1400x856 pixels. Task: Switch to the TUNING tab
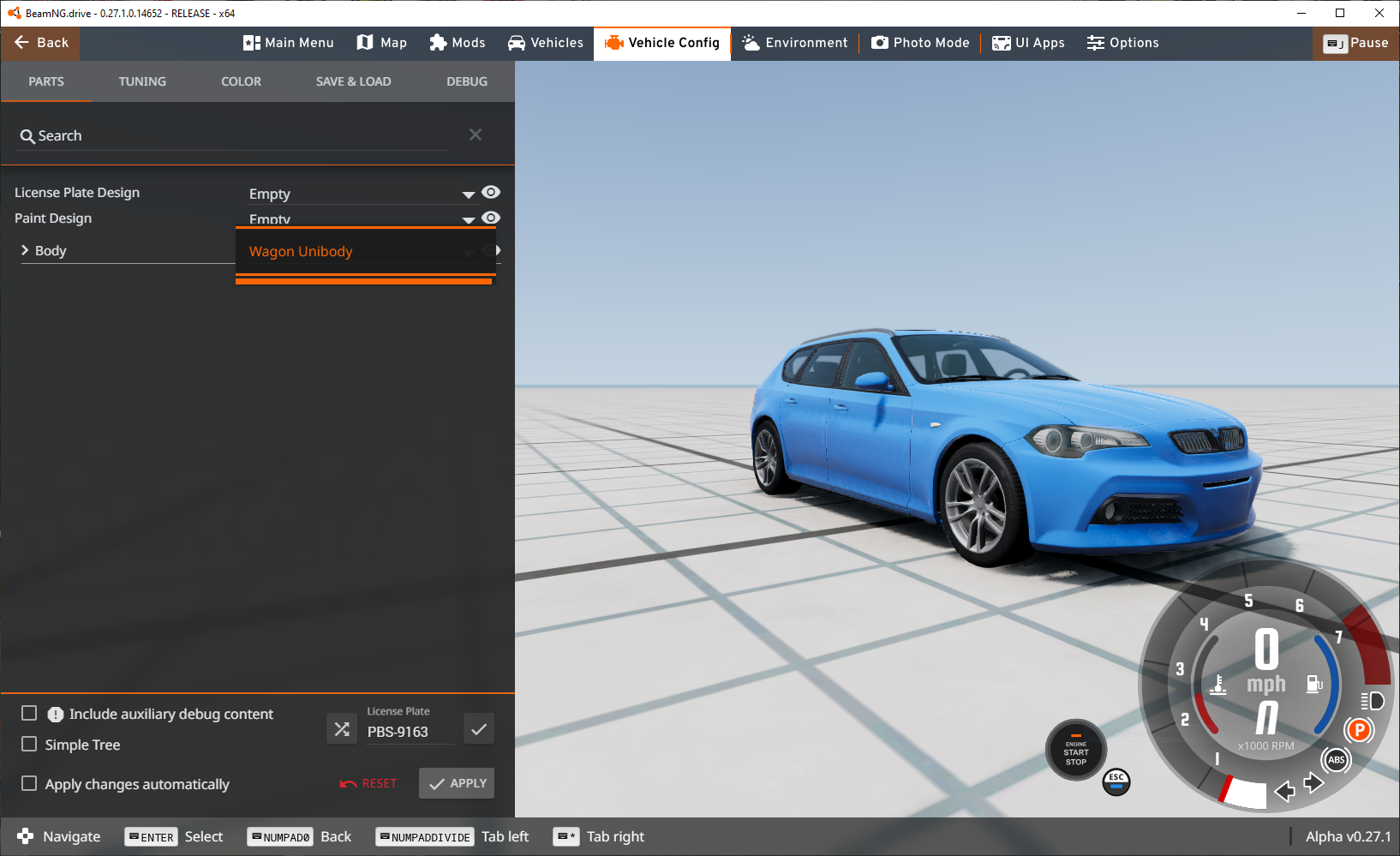pos(142,81)
